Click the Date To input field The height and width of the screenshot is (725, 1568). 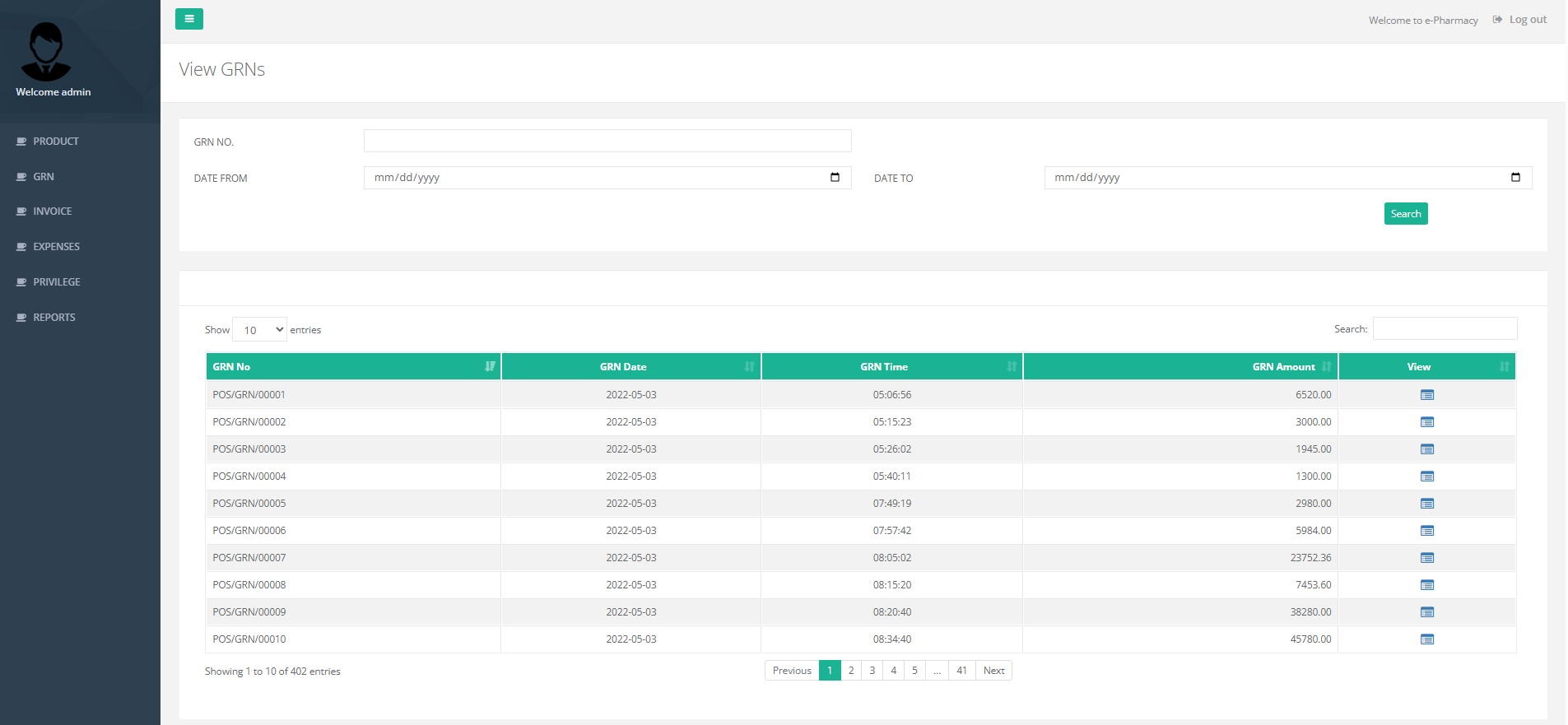[1288, 178]
